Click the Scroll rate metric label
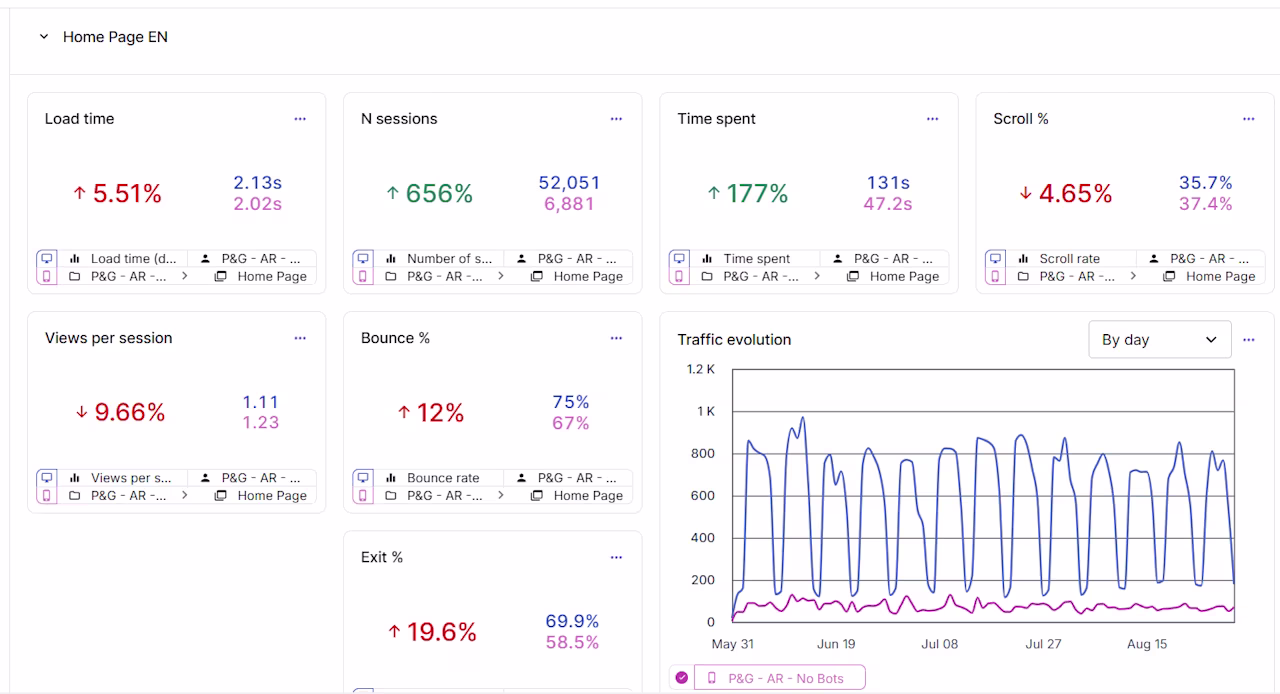 pyautogui.click(x=1069, y=258)
